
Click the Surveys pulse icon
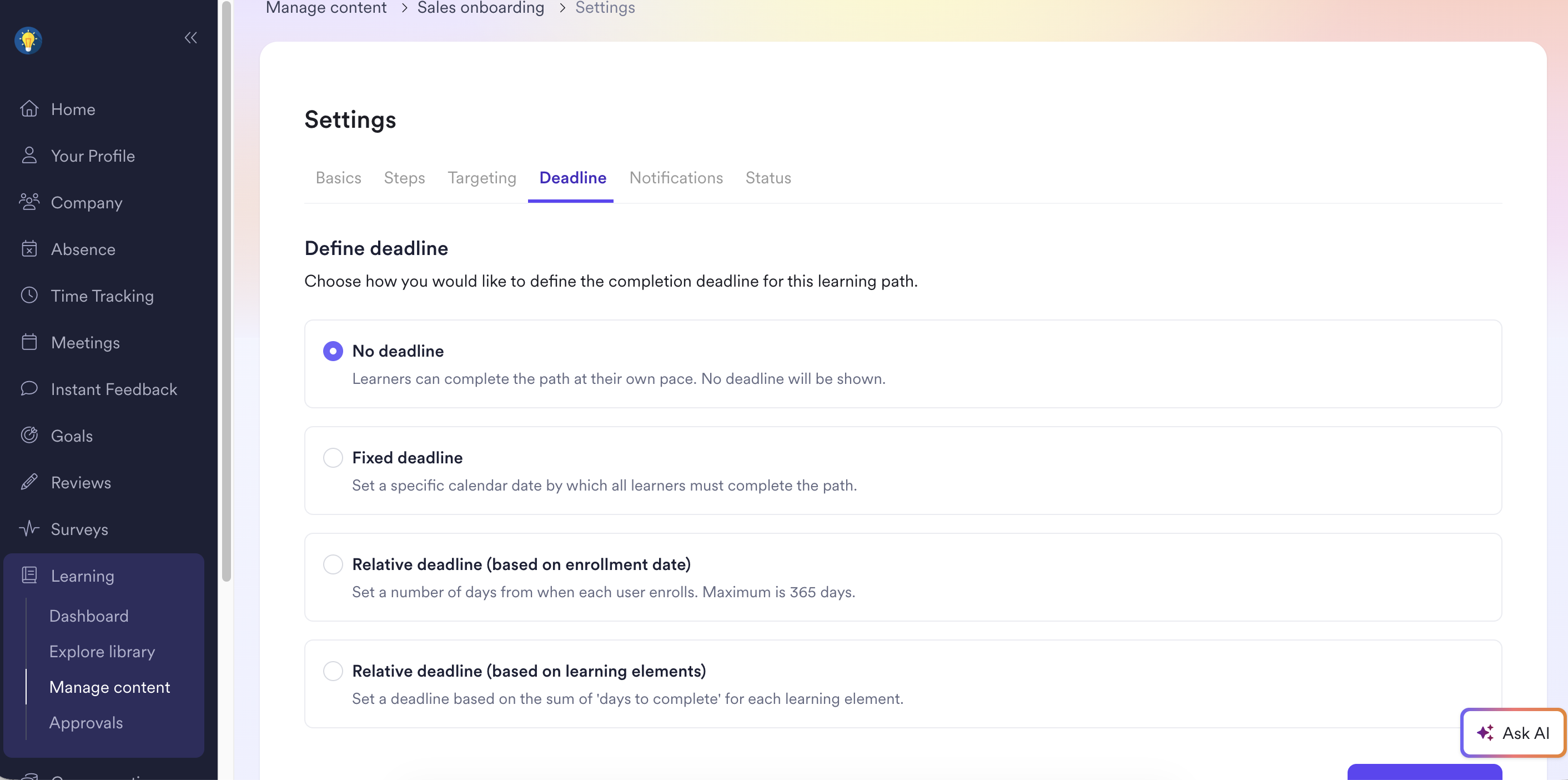(x=29, y=528)
